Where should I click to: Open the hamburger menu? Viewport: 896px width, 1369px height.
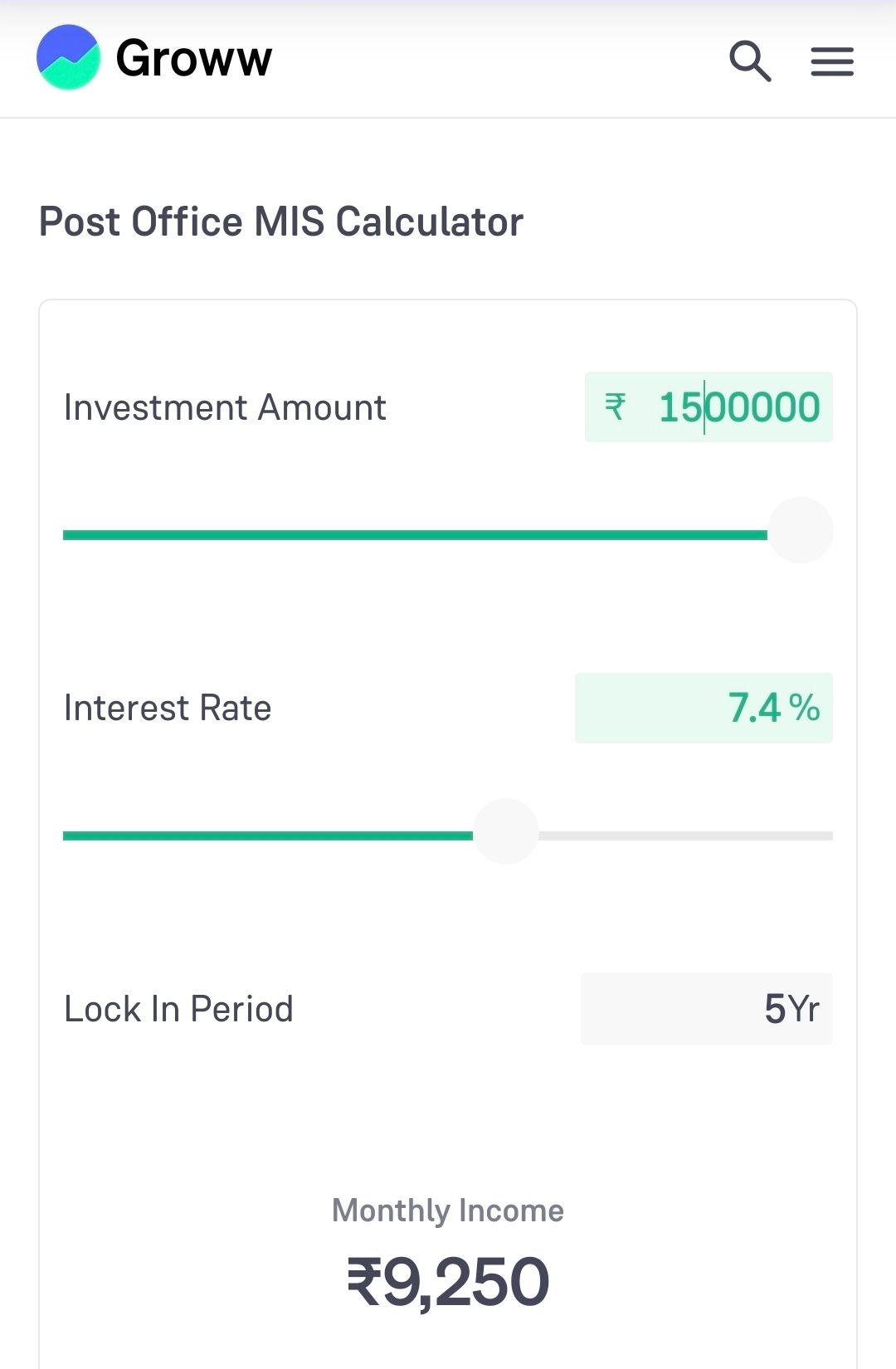[831, 61]
